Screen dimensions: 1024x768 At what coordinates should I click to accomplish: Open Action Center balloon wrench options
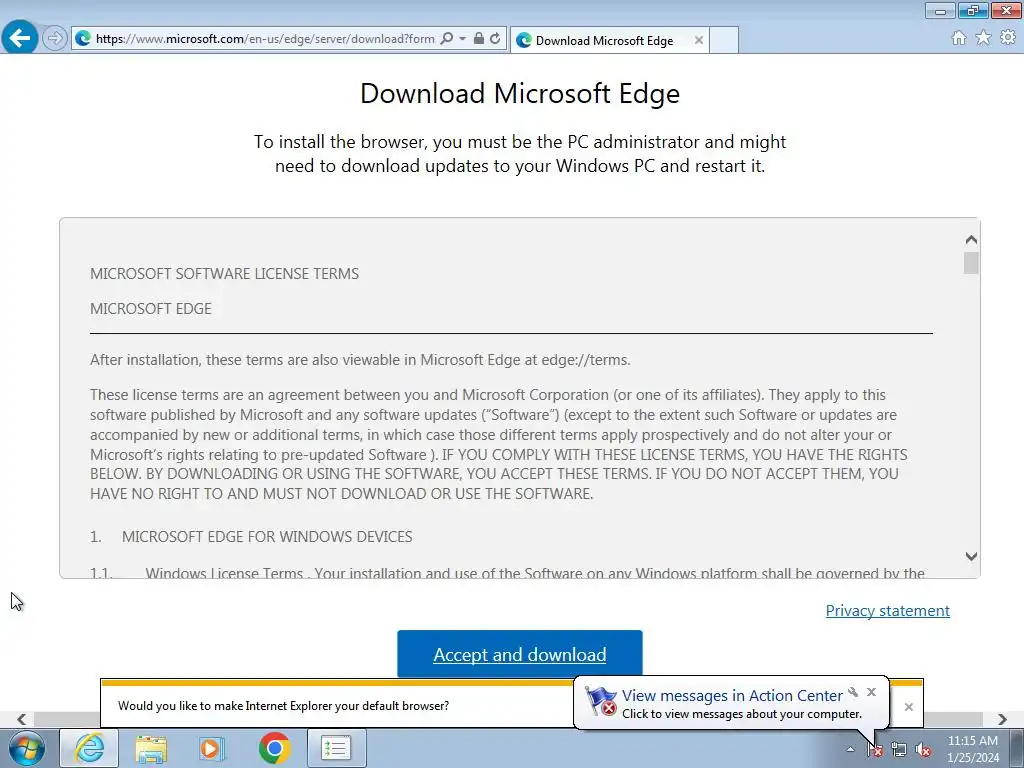coord(853,692)
